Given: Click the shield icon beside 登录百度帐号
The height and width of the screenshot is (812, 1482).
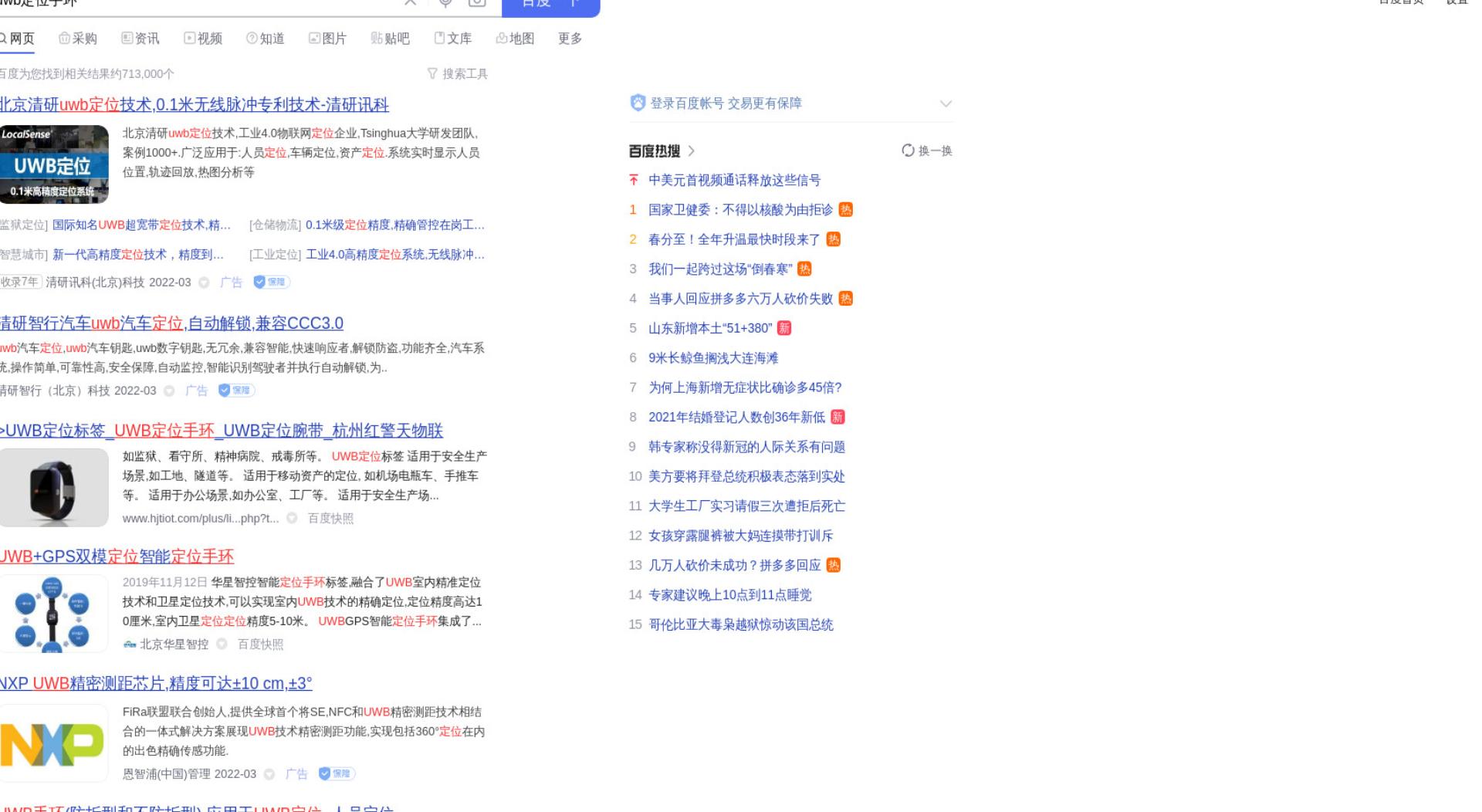Looking at the screenshot, I should (638, 103).
